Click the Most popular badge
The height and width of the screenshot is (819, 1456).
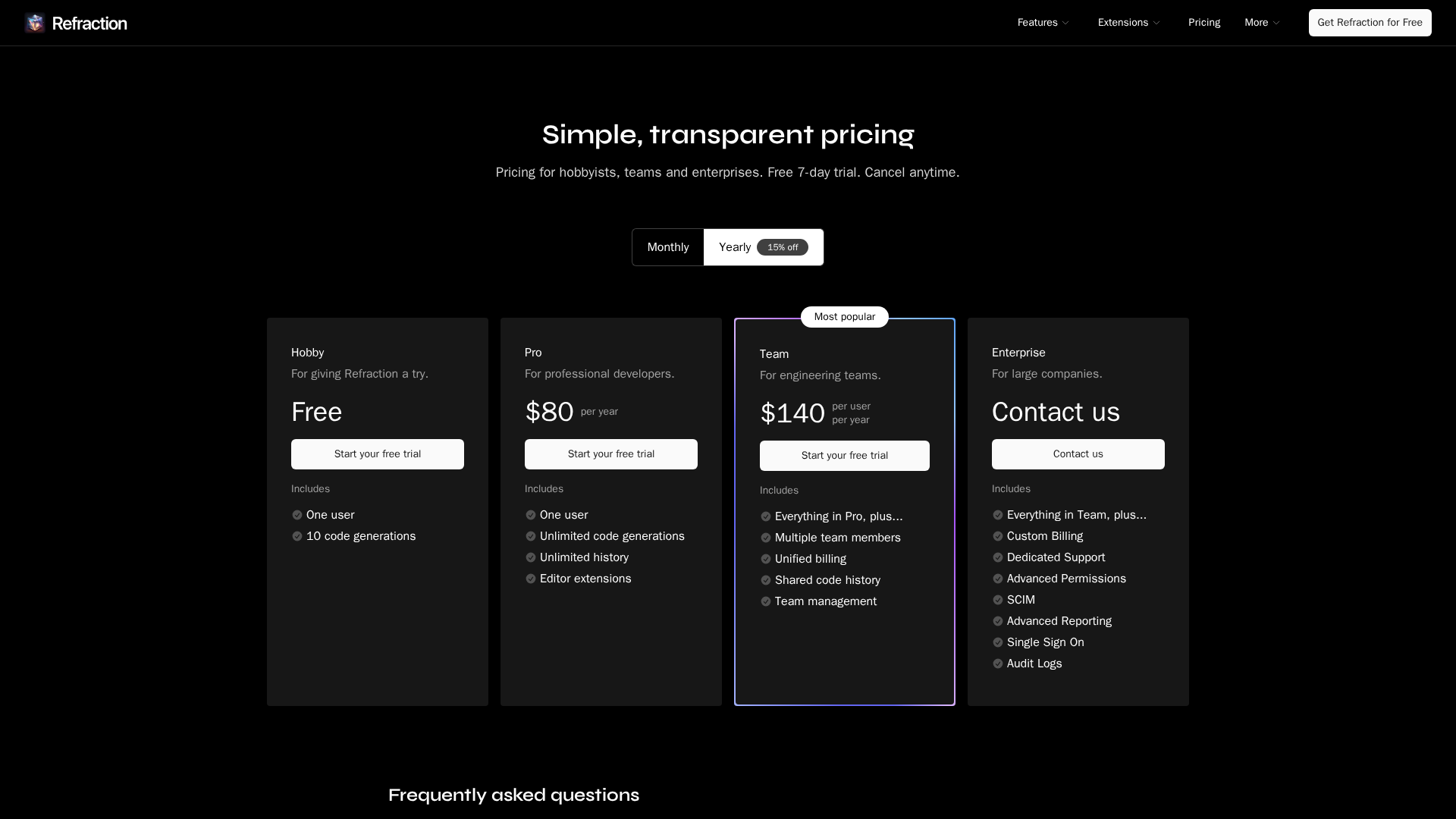click(x=844, y=317)
